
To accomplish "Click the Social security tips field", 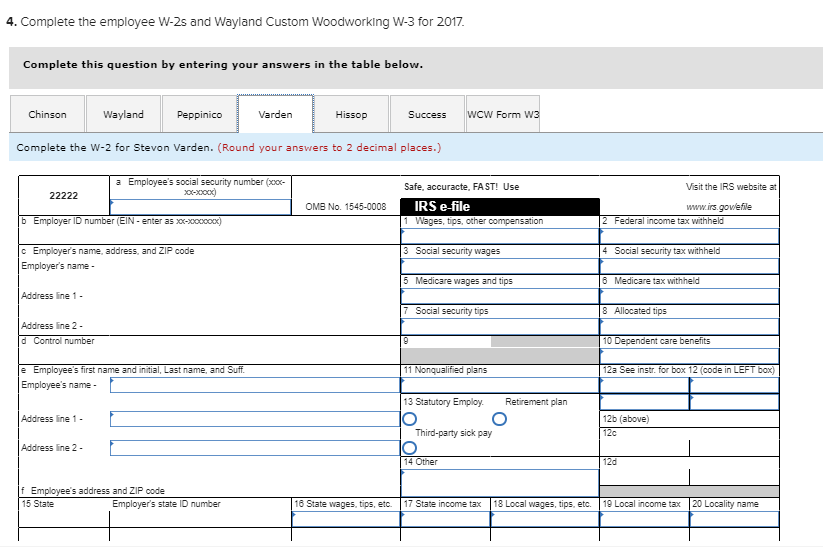I will tap(500, 326).
